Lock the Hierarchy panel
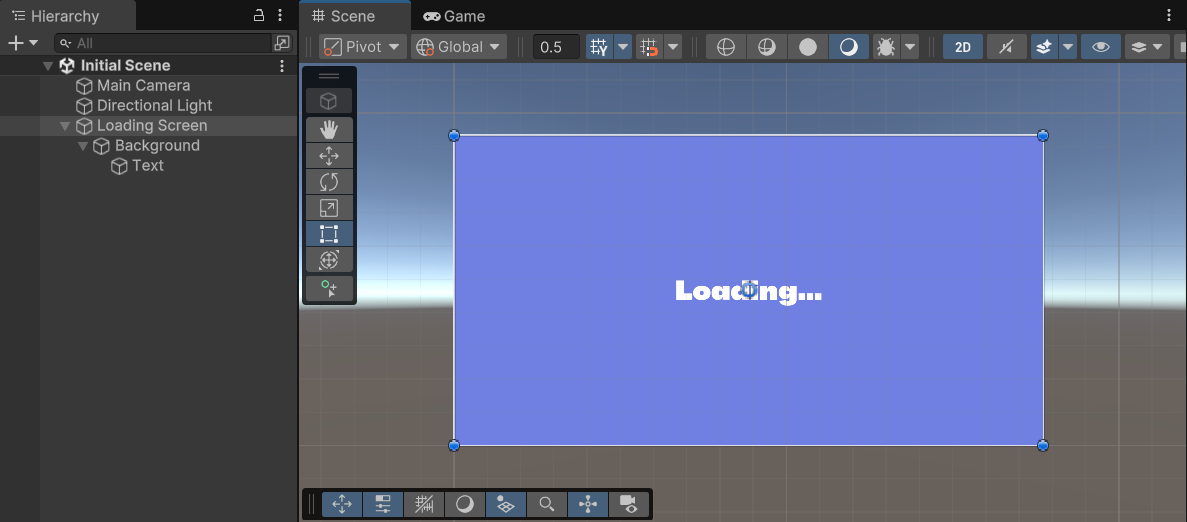 click(x=259, y=15)
